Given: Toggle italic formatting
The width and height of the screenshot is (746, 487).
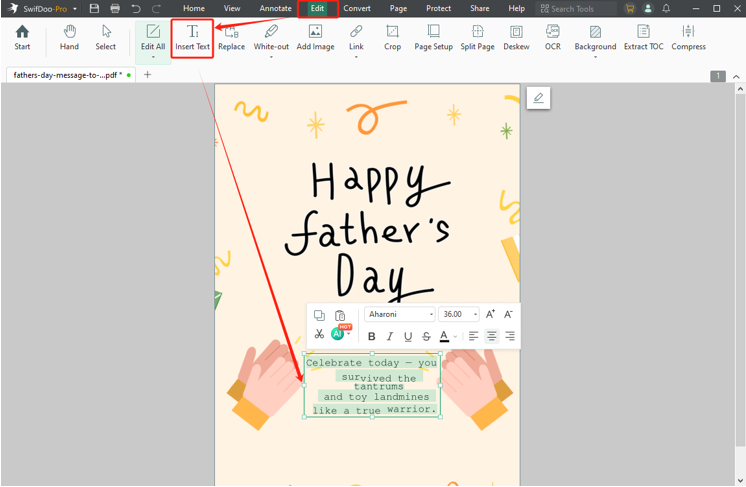Looking at the screenshot, I should pos(390,336).
